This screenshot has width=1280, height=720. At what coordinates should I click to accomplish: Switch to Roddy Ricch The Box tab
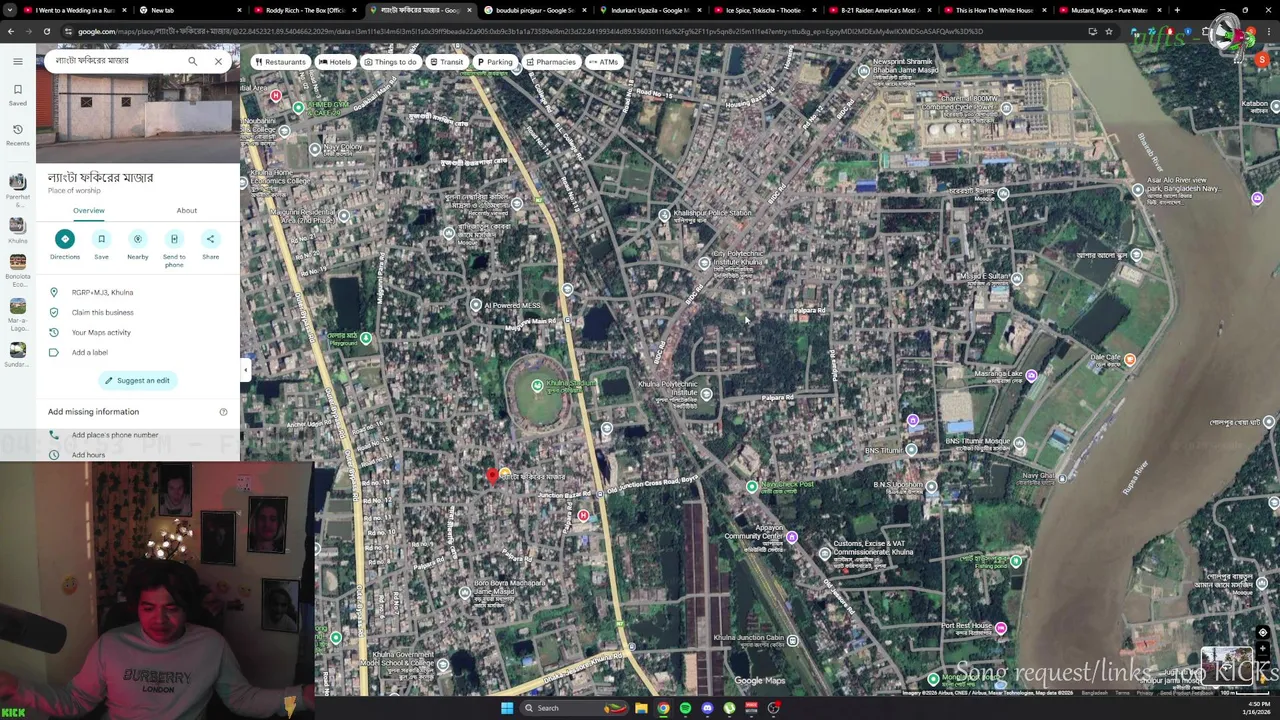pyautogui.click(x=305, y=10)
